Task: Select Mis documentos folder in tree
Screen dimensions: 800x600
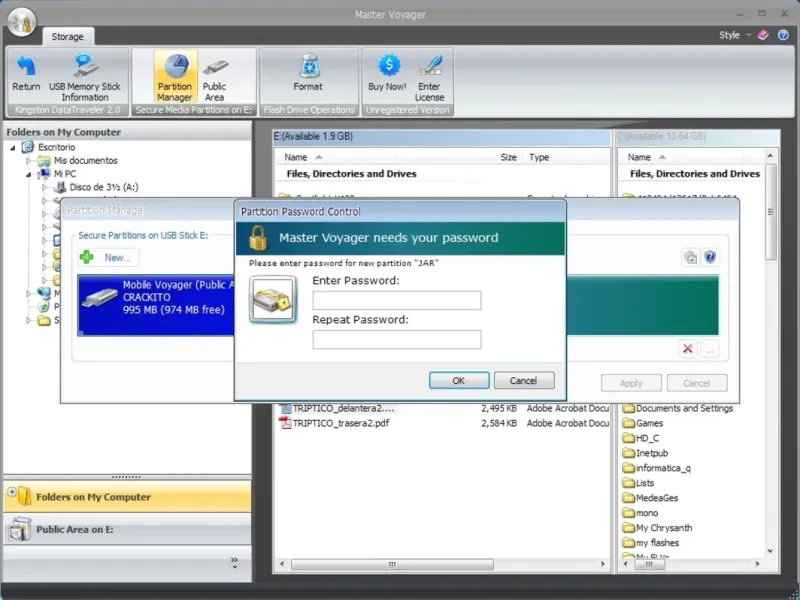Action: pyautogui.click(x=86, y=161)
